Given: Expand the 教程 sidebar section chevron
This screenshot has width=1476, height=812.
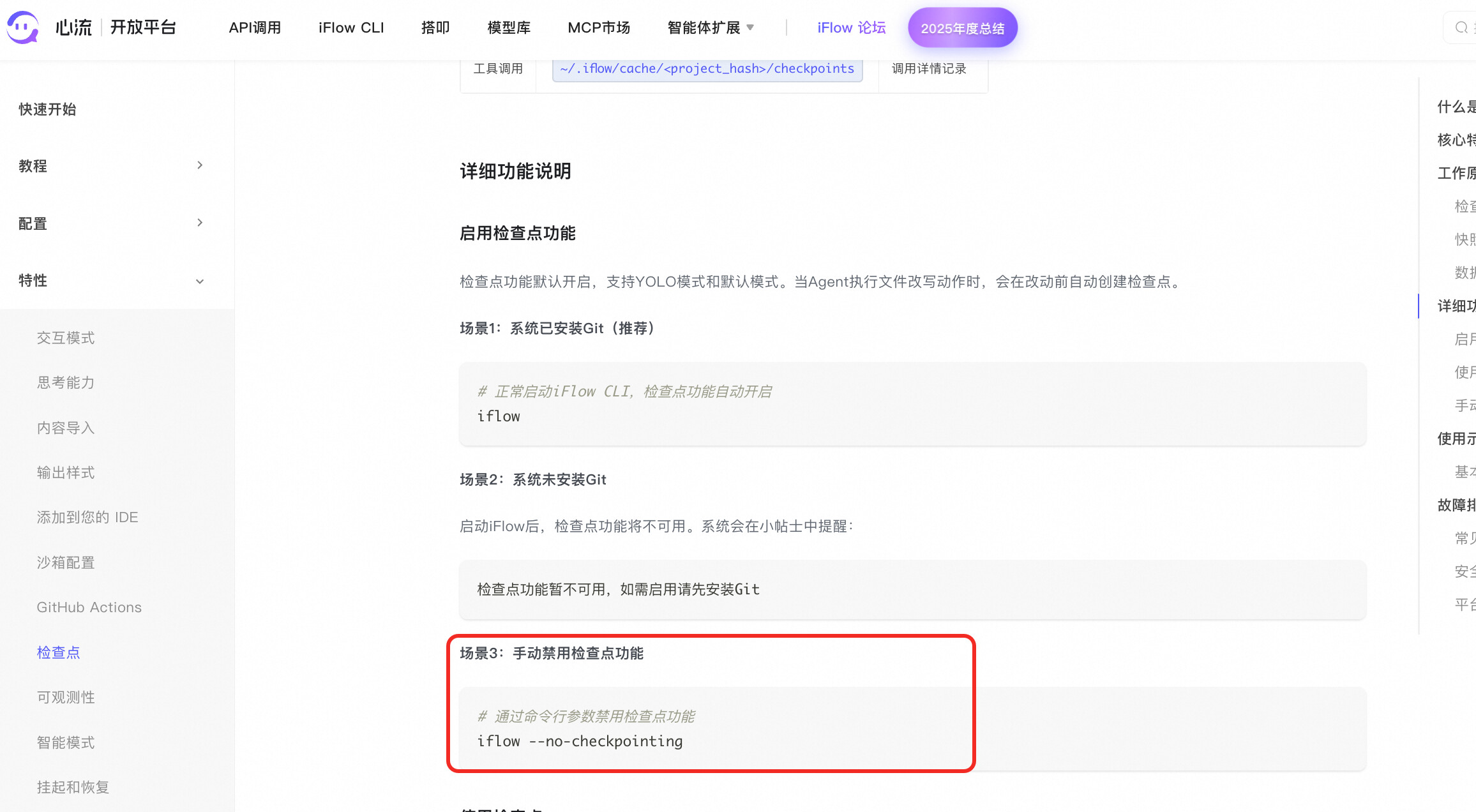Looking at the screenshot, I should click(x=200, y=165).
